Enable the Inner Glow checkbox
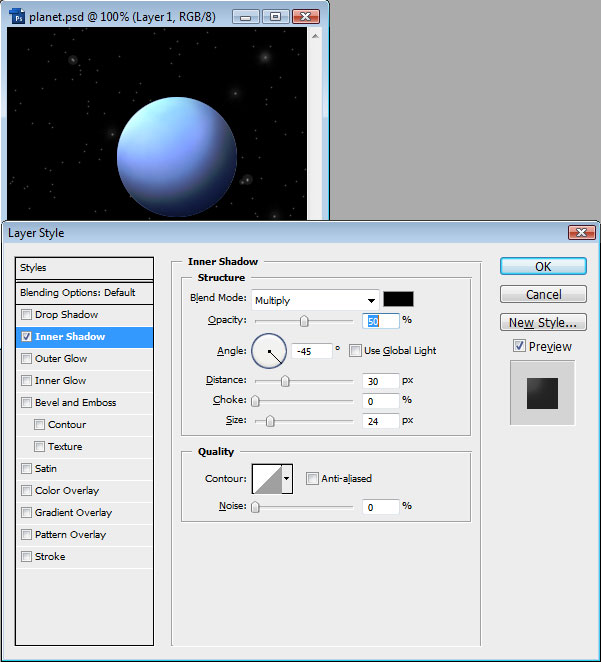The height and width of the screenshot is (662, 601). click(x=26, y=380)
